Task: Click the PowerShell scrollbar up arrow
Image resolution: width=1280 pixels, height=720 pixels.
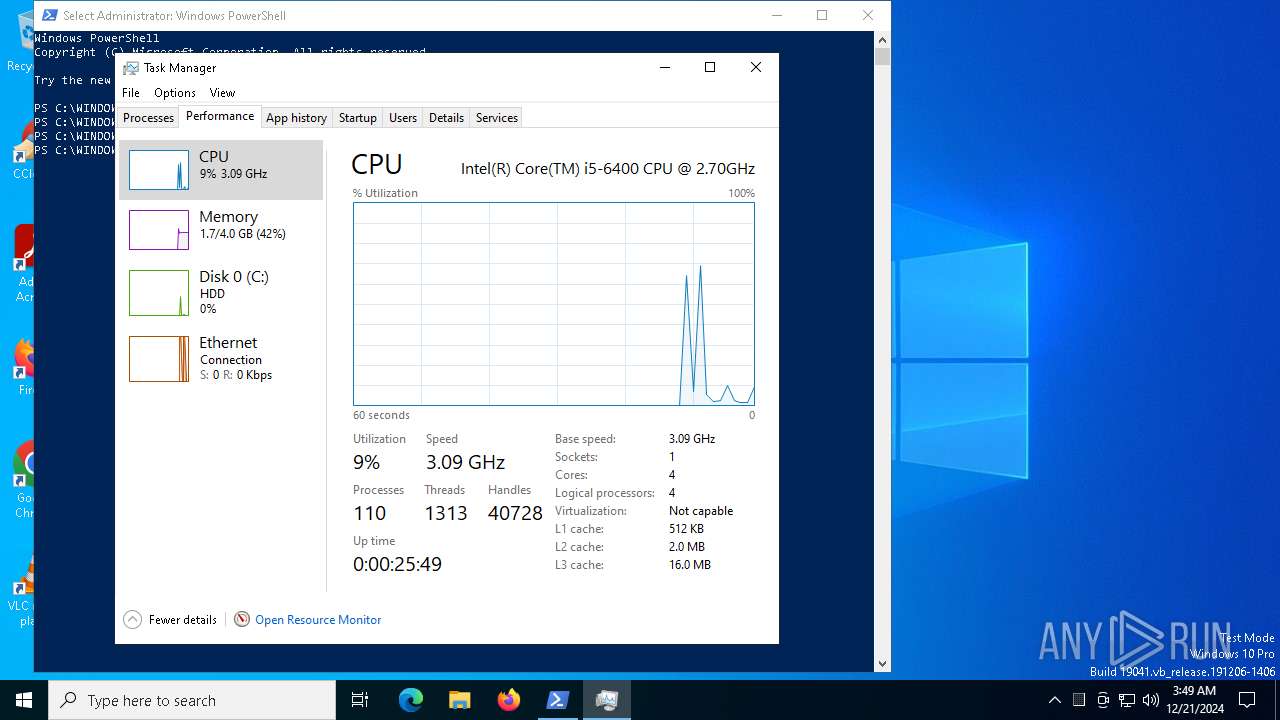Action: pyautogui.click(x=882, y=40)
